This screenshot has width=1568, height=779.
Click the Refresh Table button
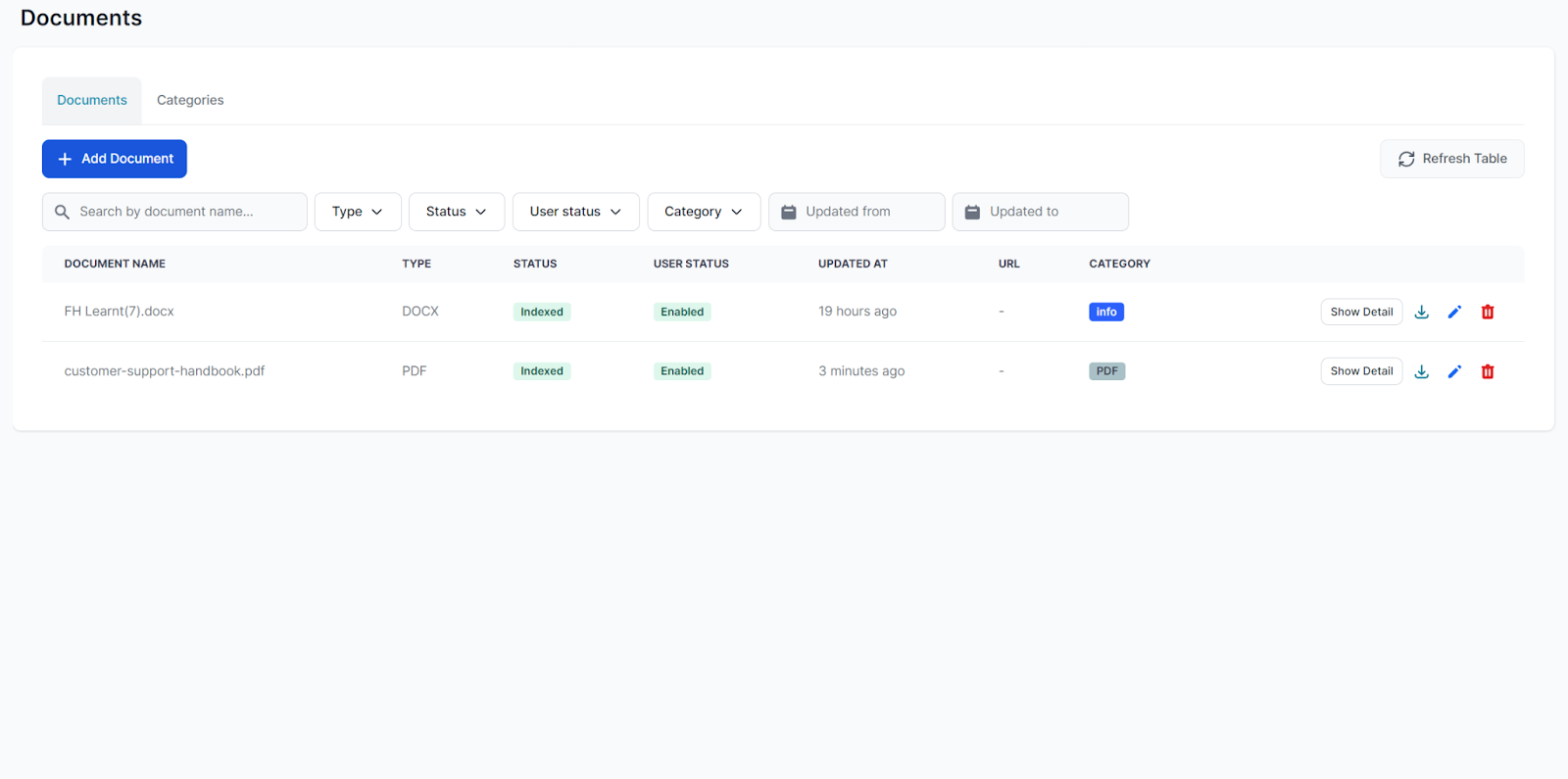tap(1451, 159)
